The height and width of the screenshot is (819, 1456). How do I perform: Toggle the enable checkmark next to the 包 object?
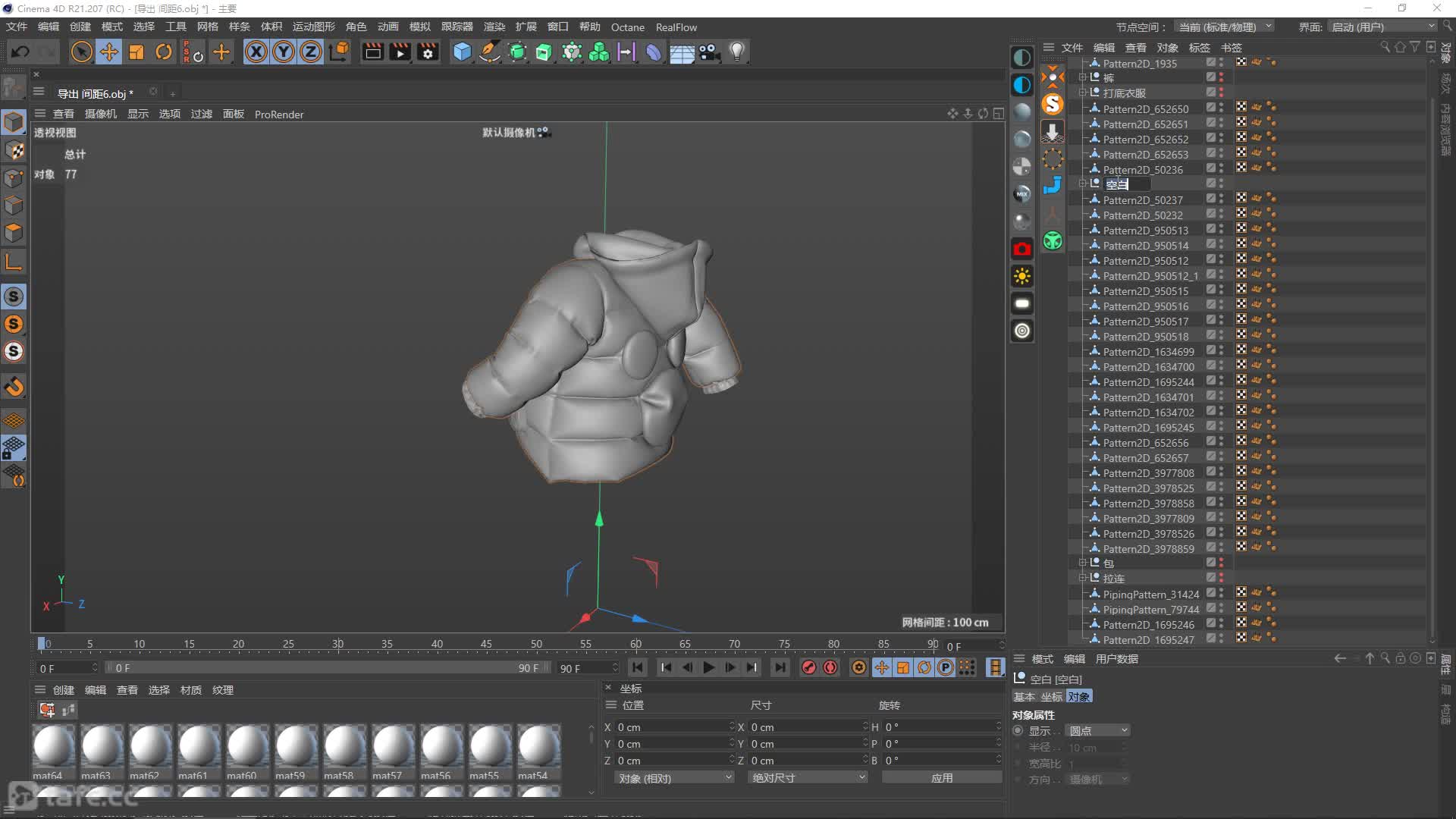click(1211, 563)
